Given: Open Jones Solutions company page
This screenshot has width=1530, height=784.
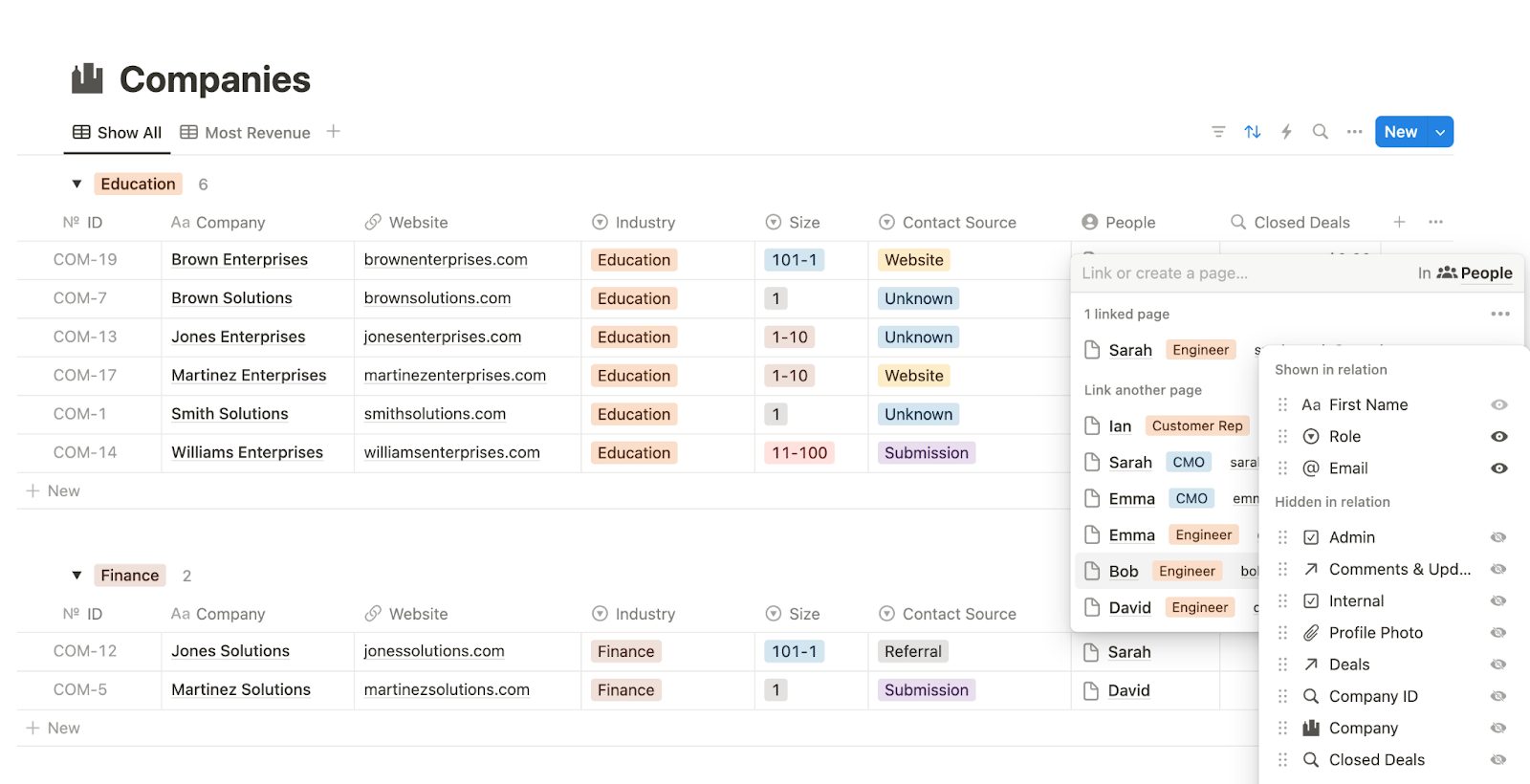Looking at the screenshot, I should [230, 651].
